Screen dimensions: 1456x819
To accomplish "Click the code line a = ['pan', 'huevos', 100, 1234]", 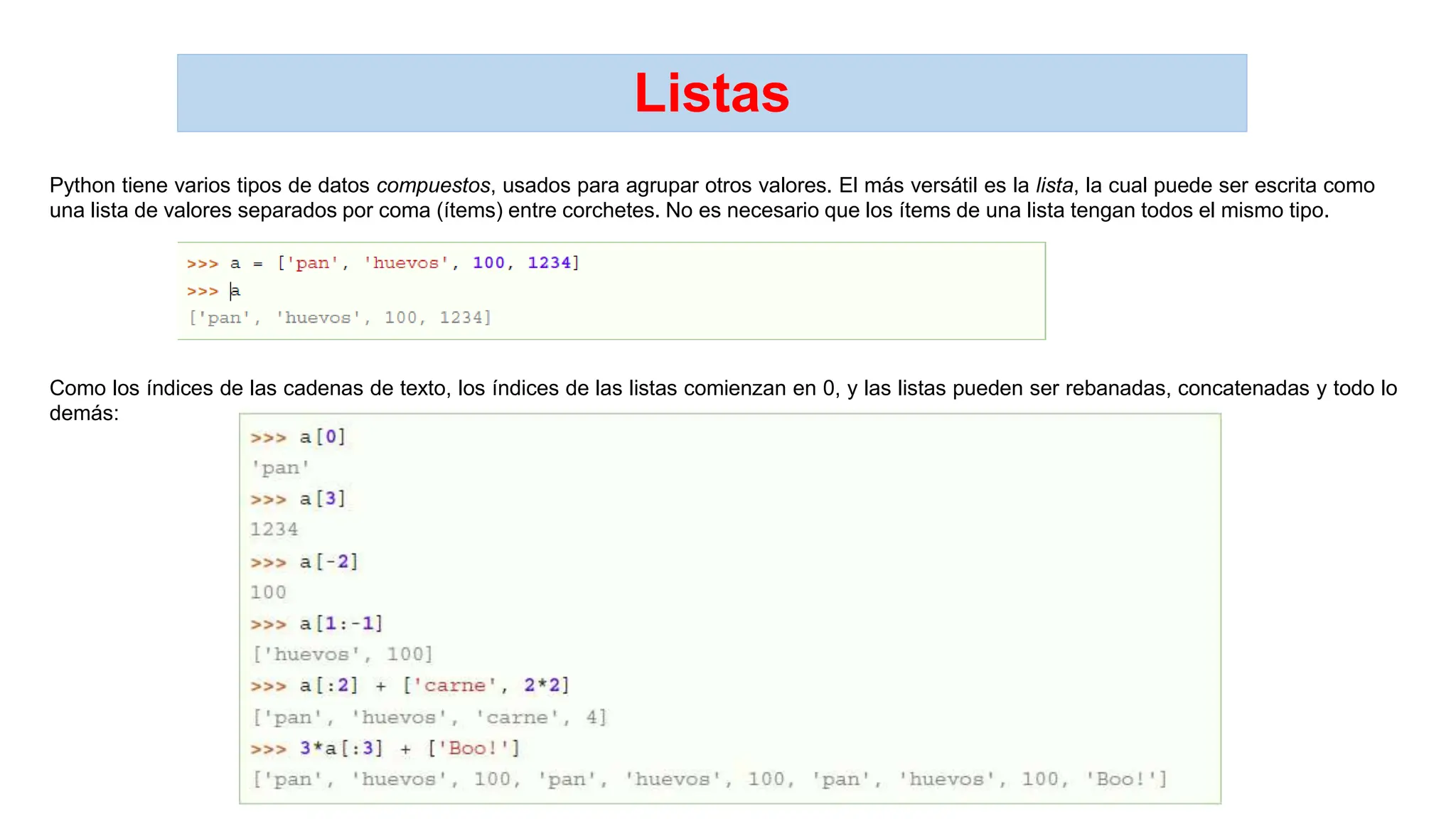I will [x=384, y=263].
